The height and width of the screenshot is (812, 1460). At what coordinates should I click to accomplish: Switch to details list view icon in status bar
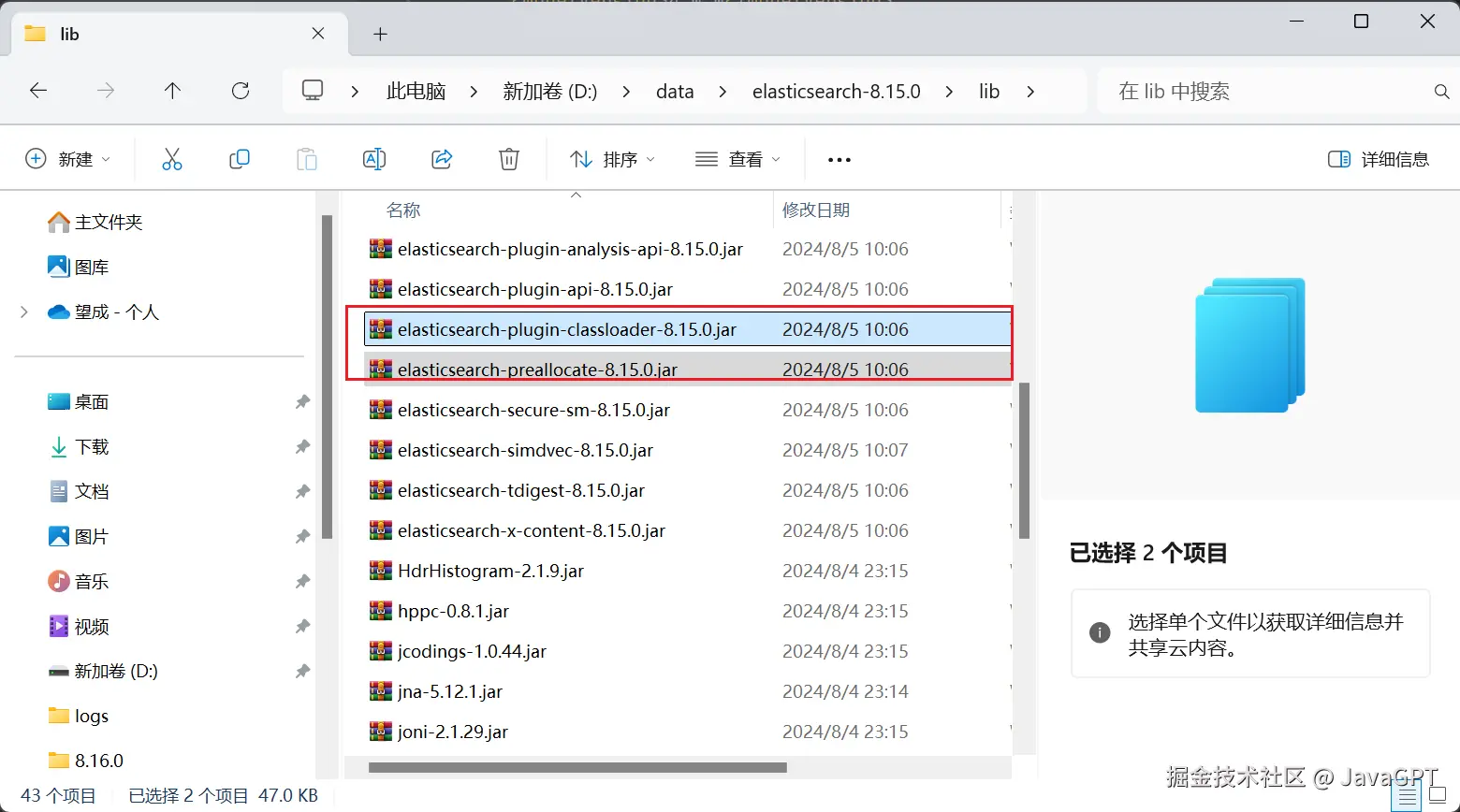click(1408, 797)
